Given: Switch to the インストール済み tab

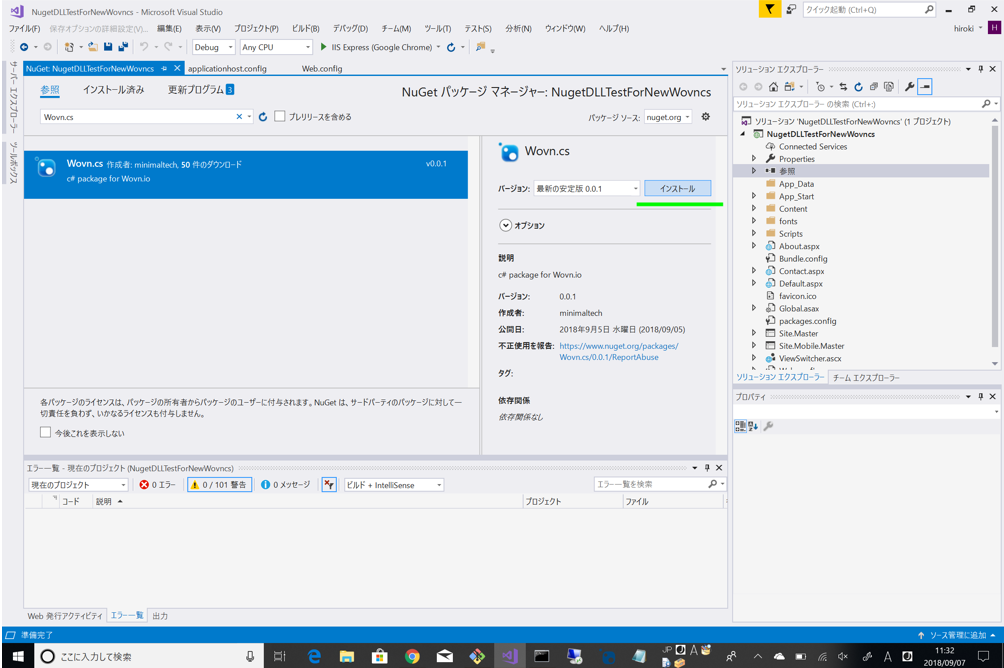Looking at the screenshot, I should (113, 90).
